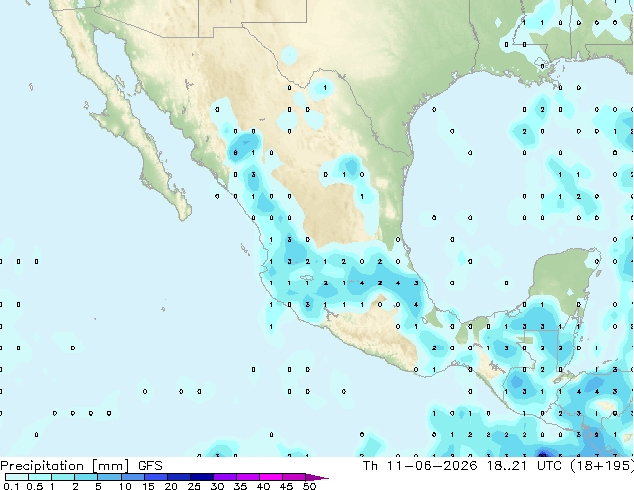This screenshot has width=634, height=490.
Task: Click the '20' legend scale value
Action: (171, 486)
